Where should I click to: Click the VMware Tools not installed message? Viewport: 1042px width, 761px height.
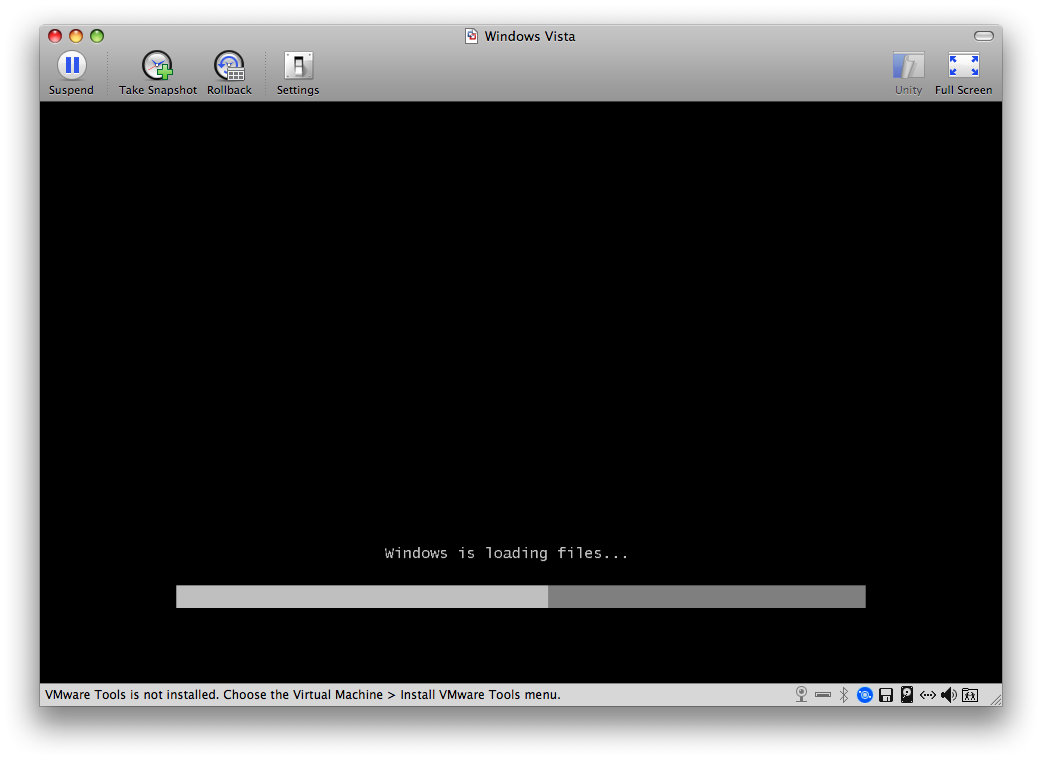point(302,695)
